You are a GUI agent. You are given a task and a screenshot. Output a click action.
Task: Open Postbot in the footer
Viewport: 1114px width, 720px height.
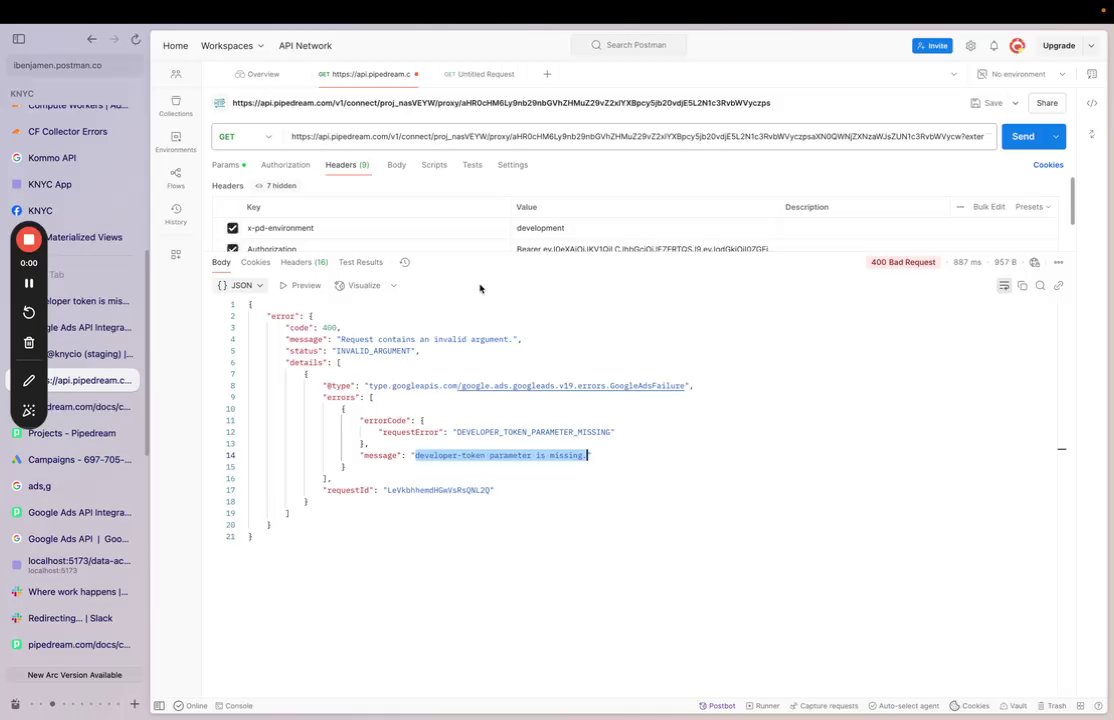pyautogui.click(x=717, y=706)
